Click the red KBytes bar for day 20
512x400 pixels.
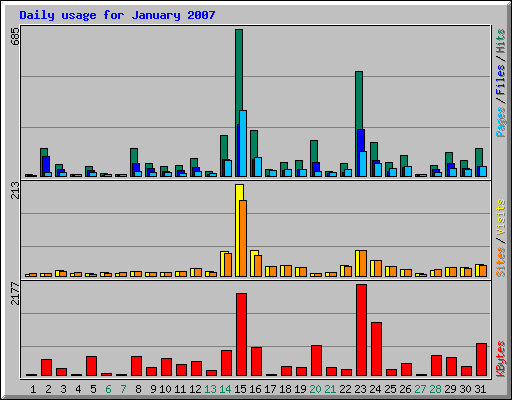click(x=317, y=360)
